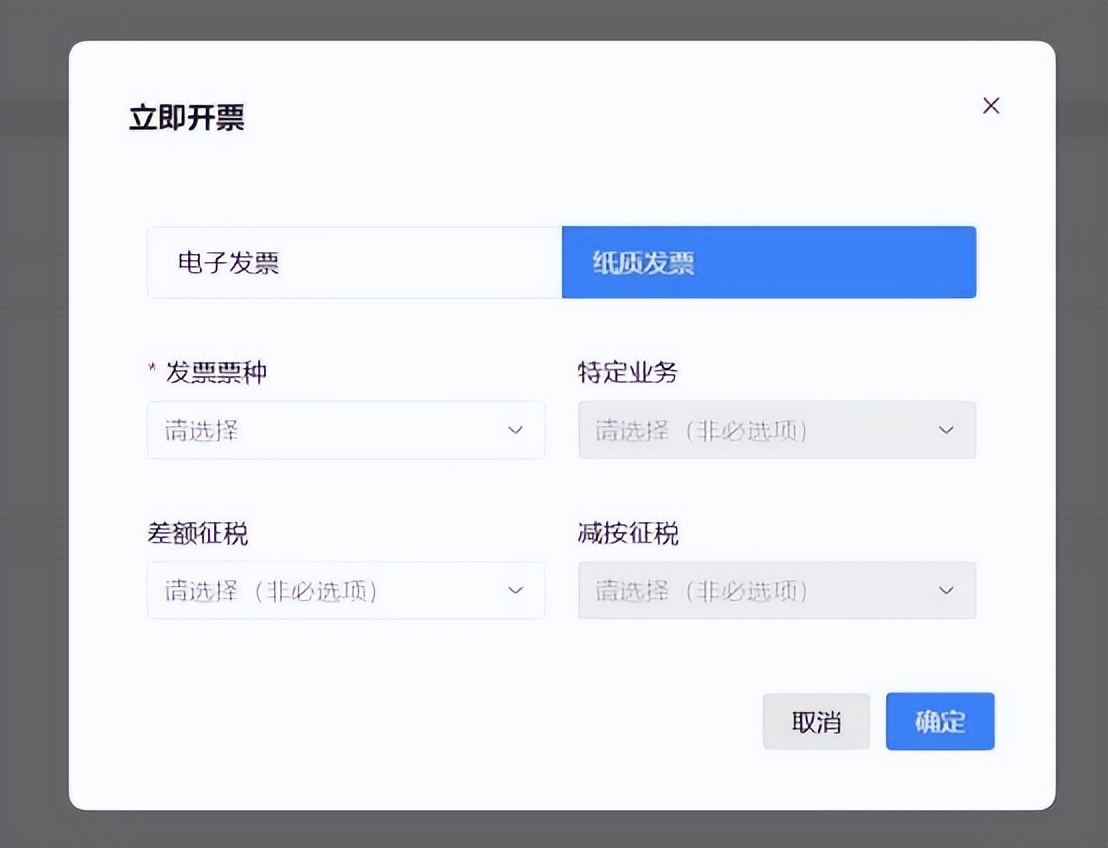This screenshot has height=848, width=1108.
Task: Click the 立即开票 dialog title text
Action: point(189,118)
